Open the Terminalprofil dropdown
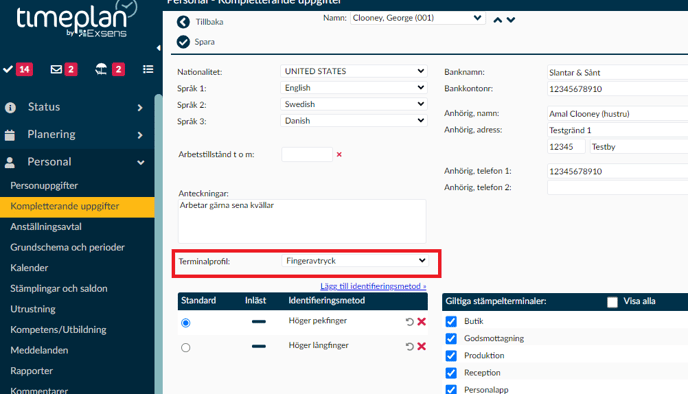This screenshot has width=688, height=394. pyautogui.click(x=355, y=261)
